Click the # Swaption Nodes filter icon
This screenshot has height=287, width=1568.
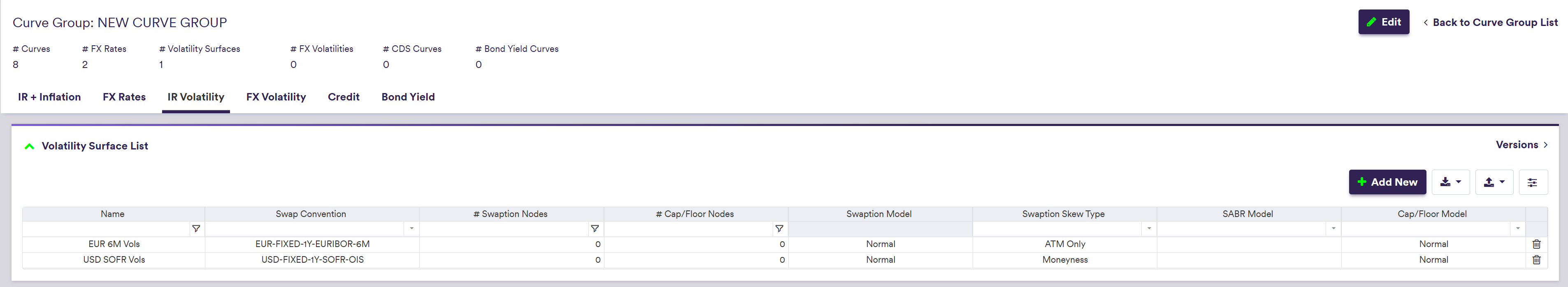[595, 229]
